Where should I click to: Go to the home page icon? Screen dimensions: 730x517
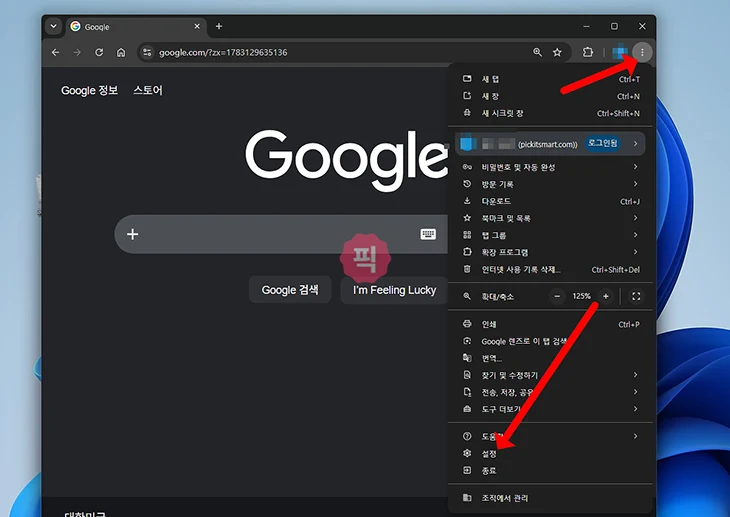pos(121,52)
